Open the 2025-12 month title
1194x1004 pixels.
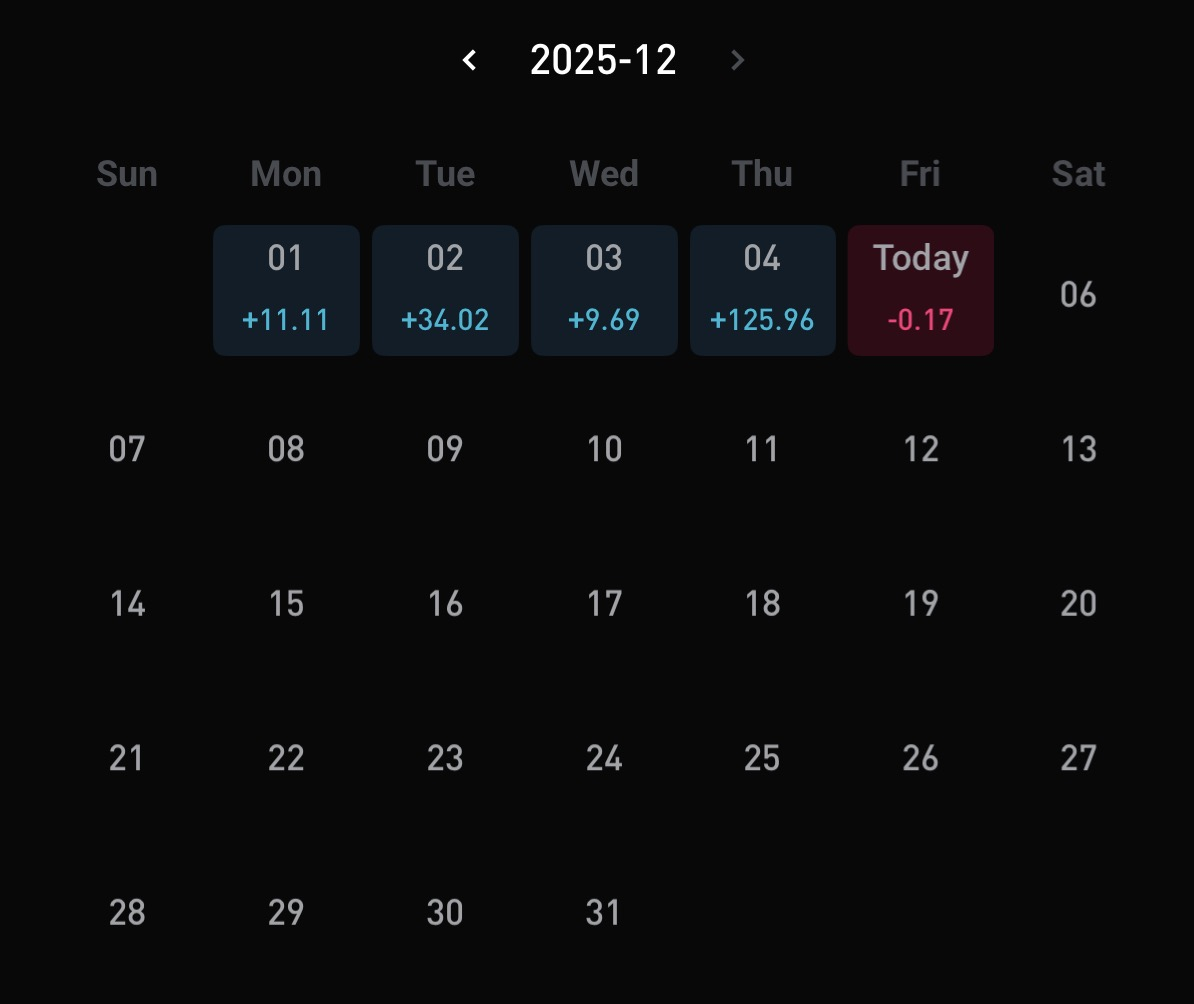click(603, 61)
